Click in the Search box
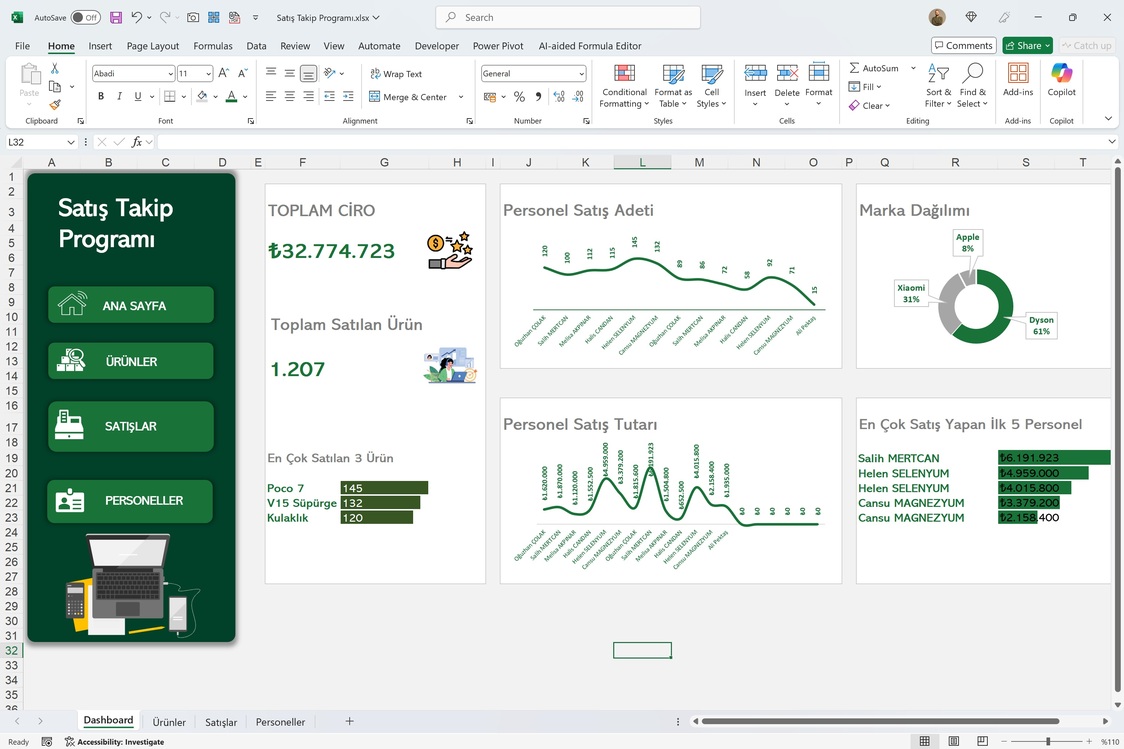The image size is (1124, 749). (x=568, y=17)
